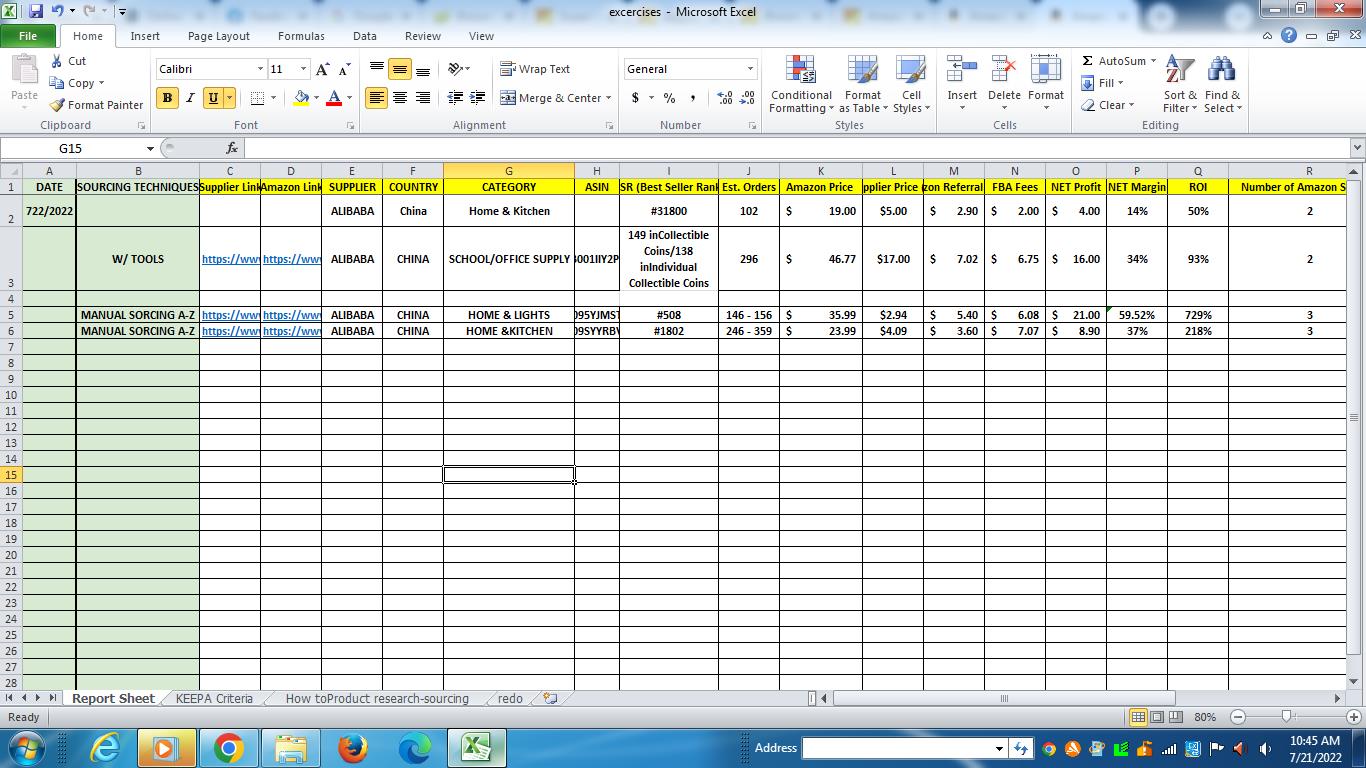The height and width of the screenshot is (768, 1366).
Task: Open the font name dropdown
Action: click(x=260, y=69)
